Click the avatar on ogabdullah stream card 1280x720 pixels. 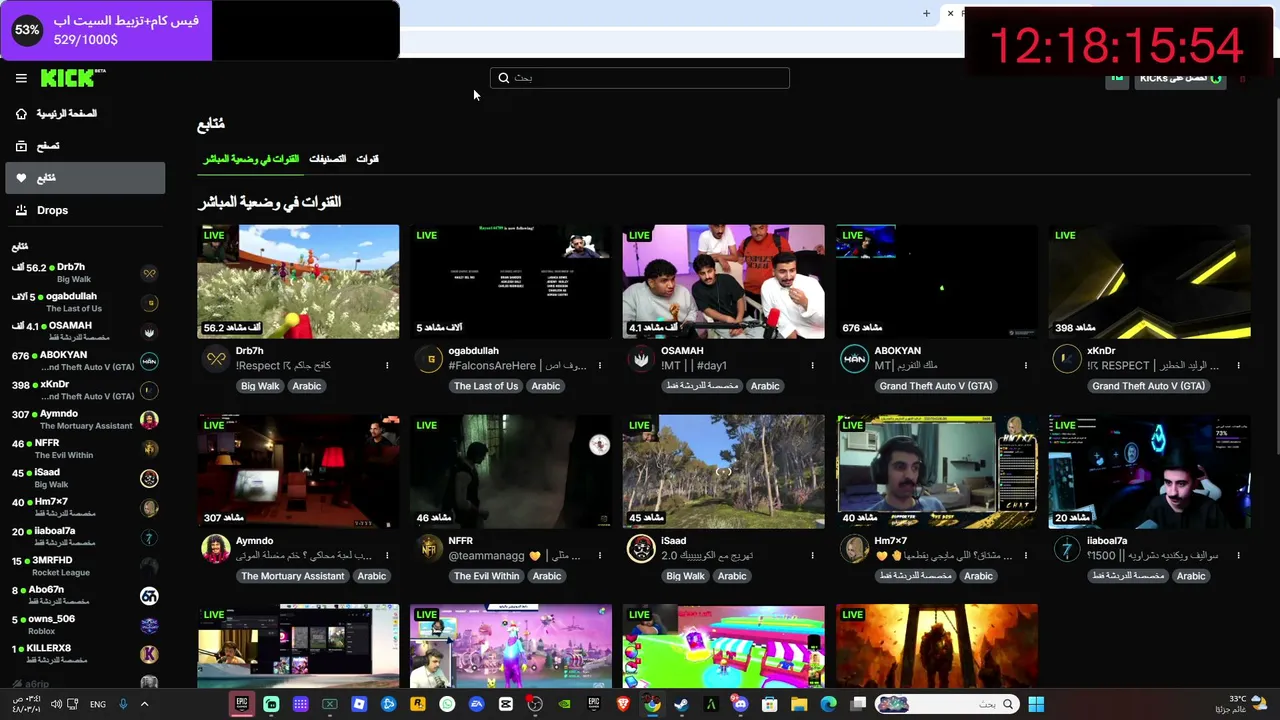(429, 359)
